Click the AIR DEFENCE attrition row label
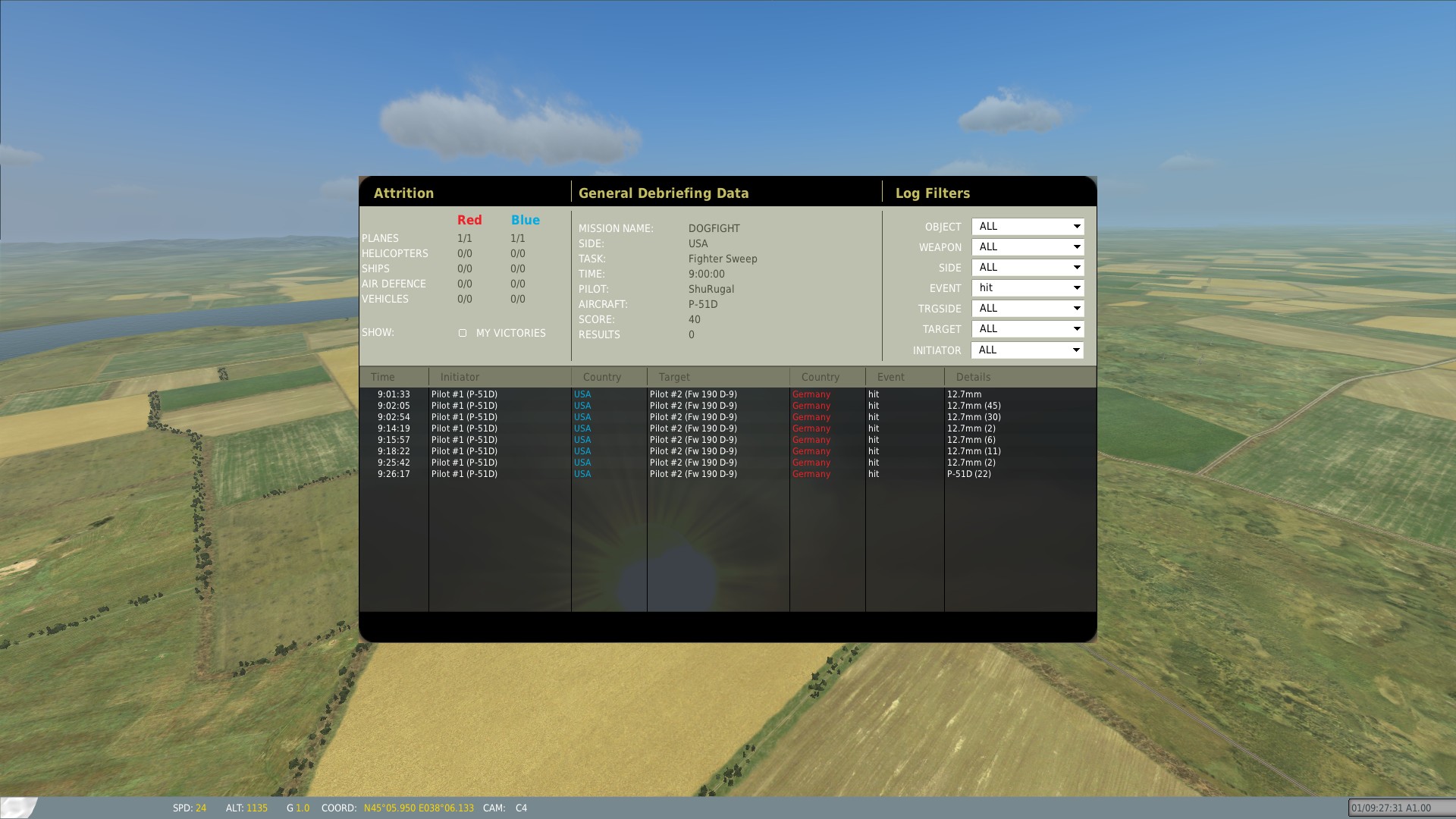The height and width of the screenshot is (819, 1456). click(x=394, y=284)
